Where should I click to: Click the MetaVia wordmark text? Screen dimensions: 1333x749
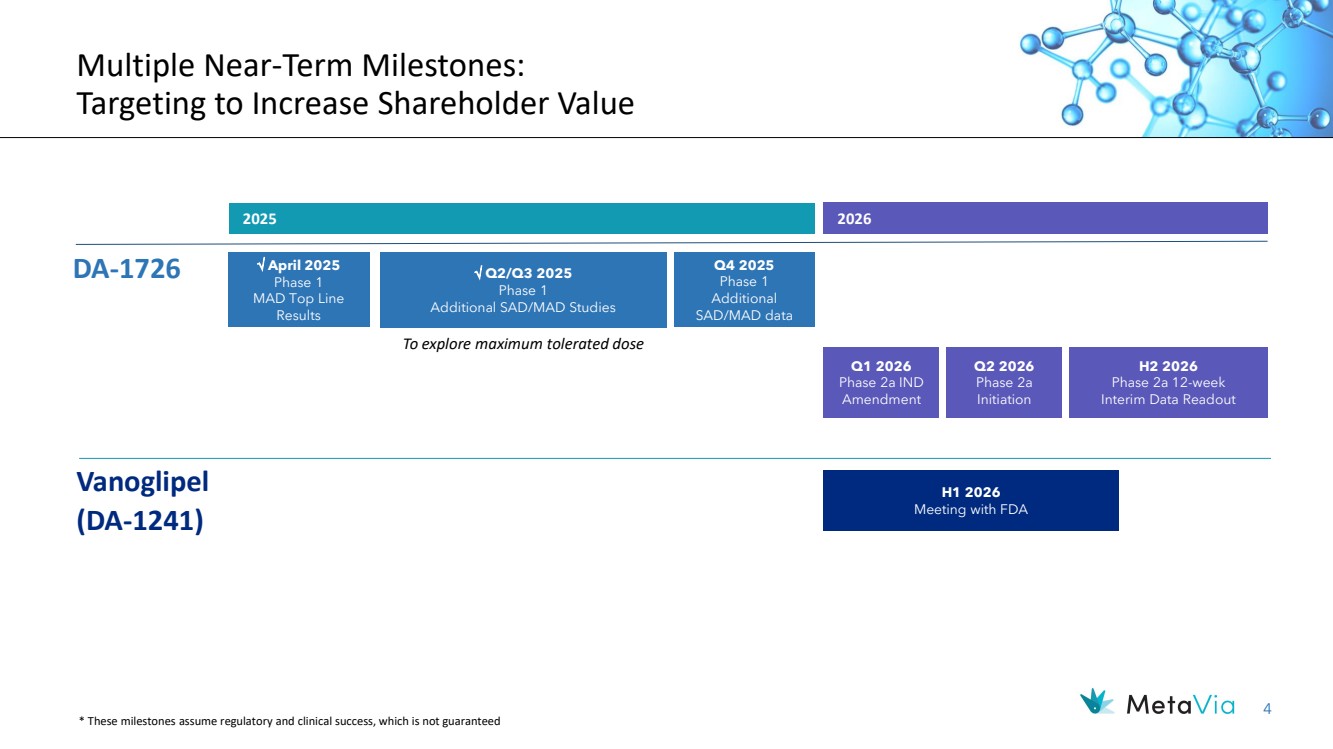[x=1180, y=704]
